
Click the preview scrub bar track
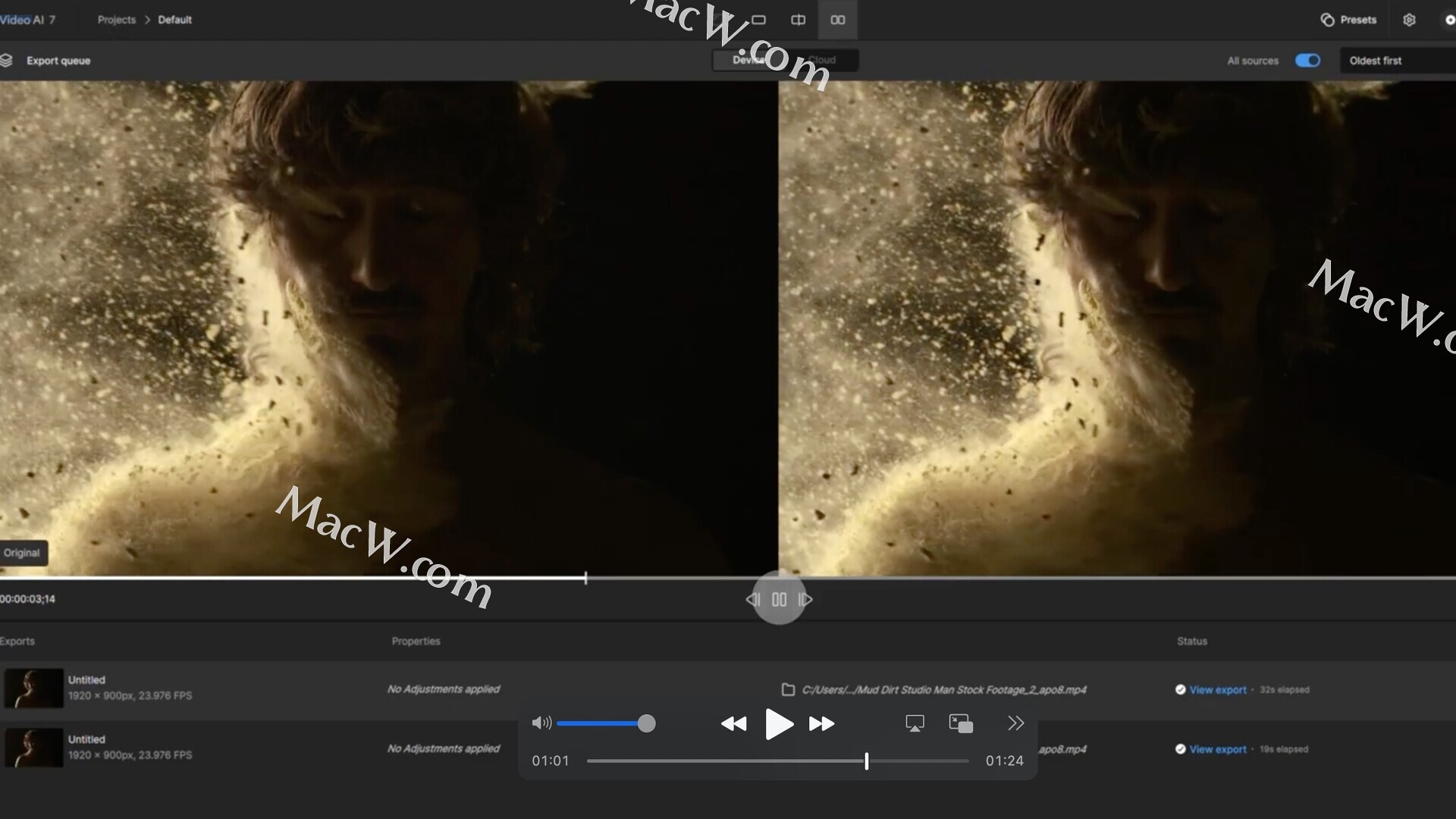[x=728, y=578]
